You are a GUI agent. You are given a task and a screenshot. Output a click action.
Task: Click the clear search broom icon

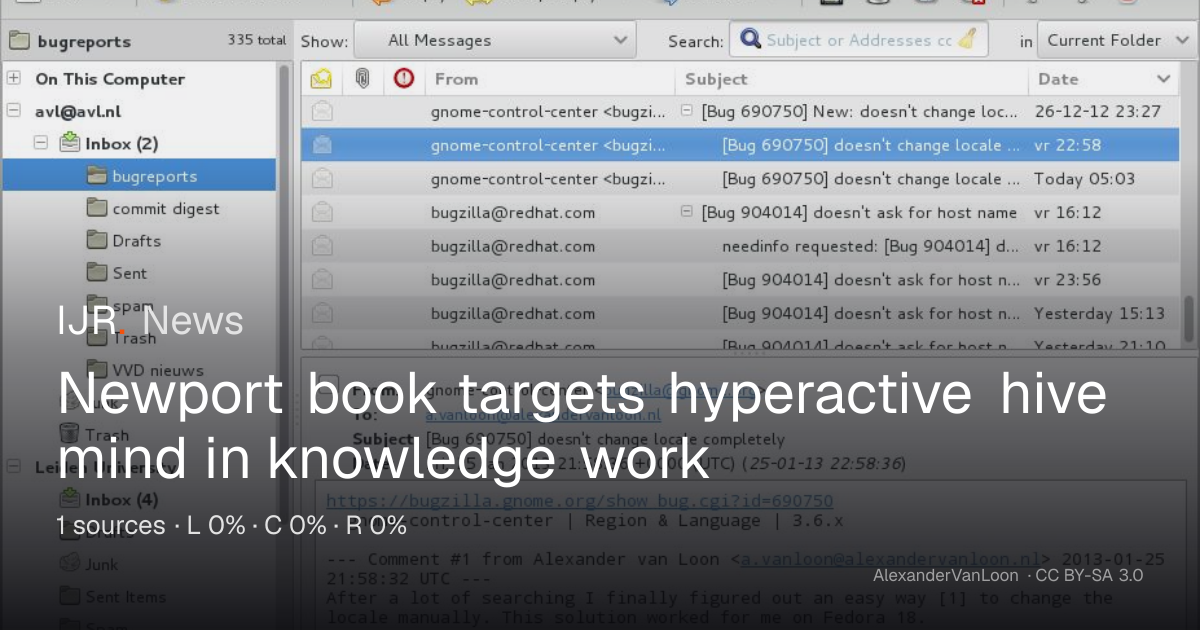pos(966,40)
